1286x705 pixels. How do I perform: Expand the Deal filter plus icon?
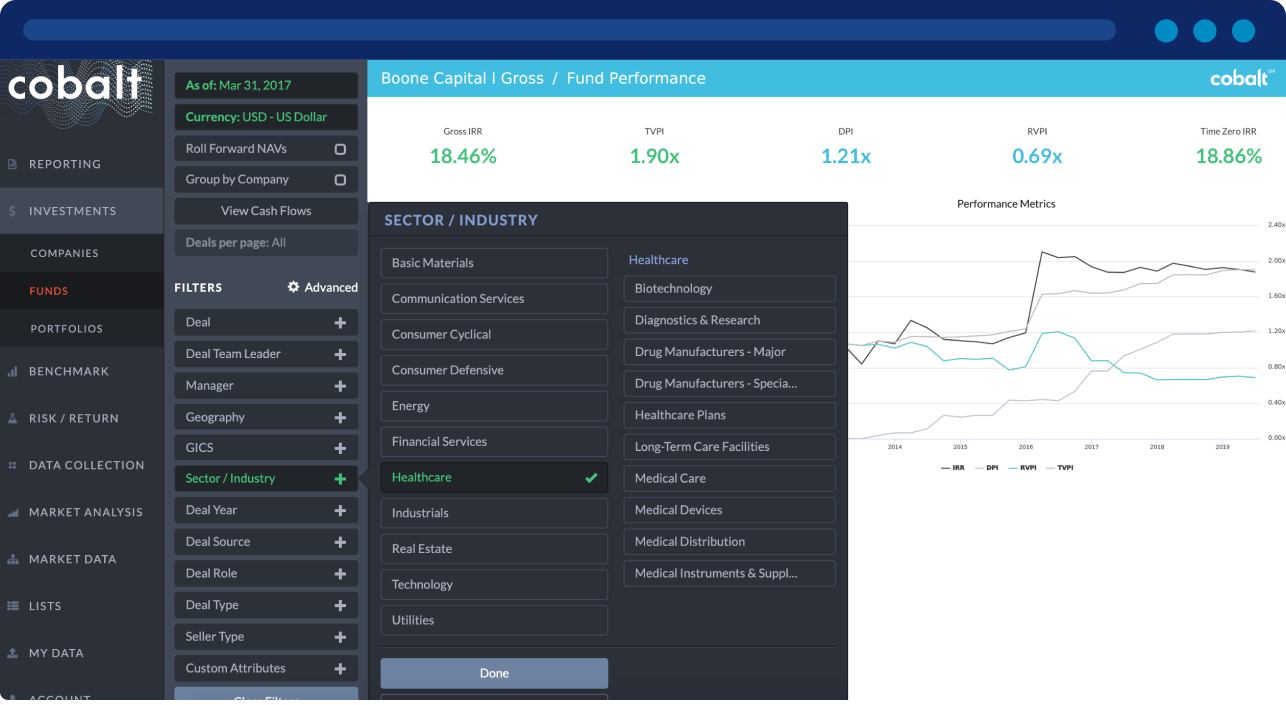coord(340,323)
